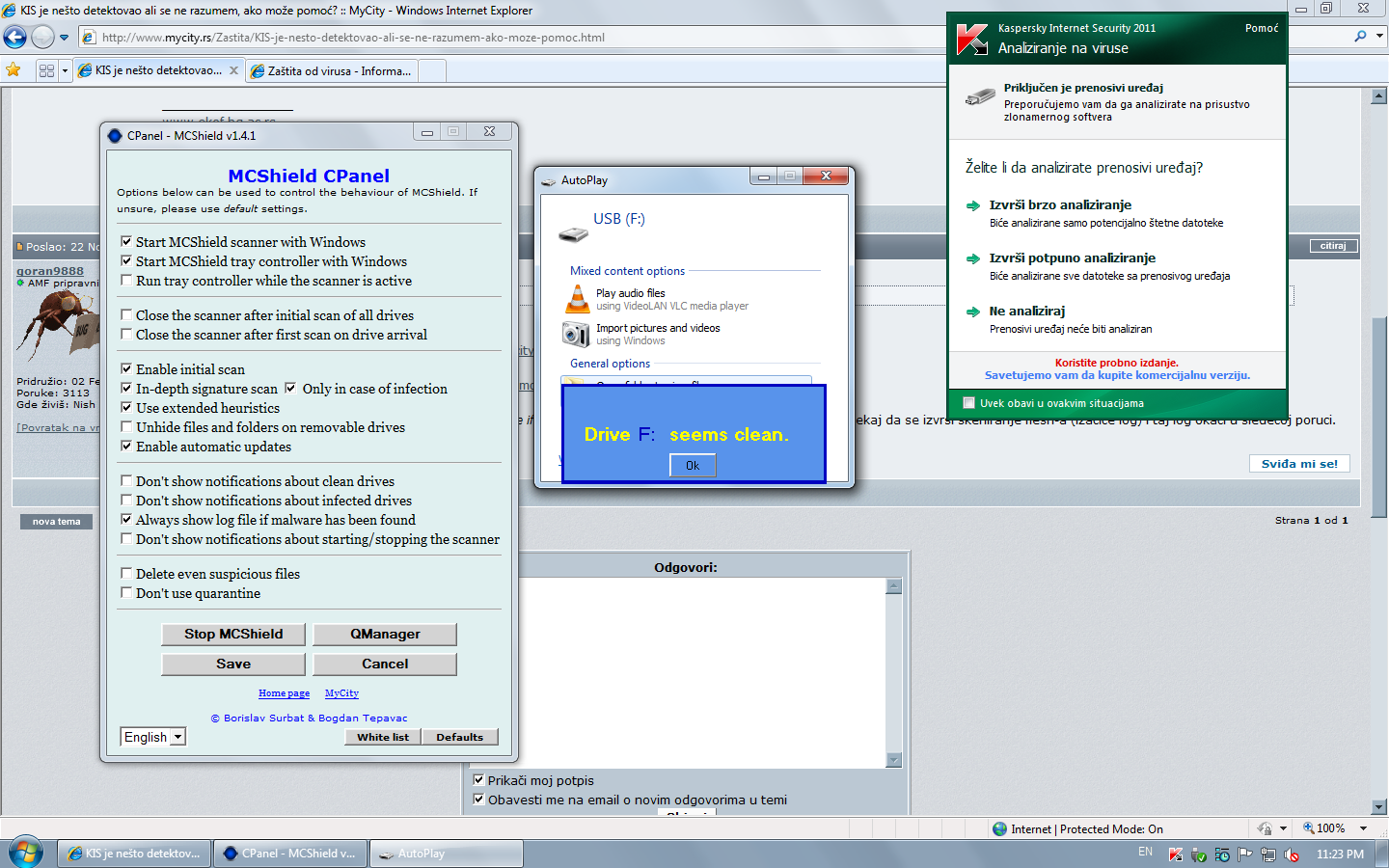Enable 'Close the scanner after first scan on drive arrival'
The width and height of the screenshot is (1389, 868).
point(126,335)
